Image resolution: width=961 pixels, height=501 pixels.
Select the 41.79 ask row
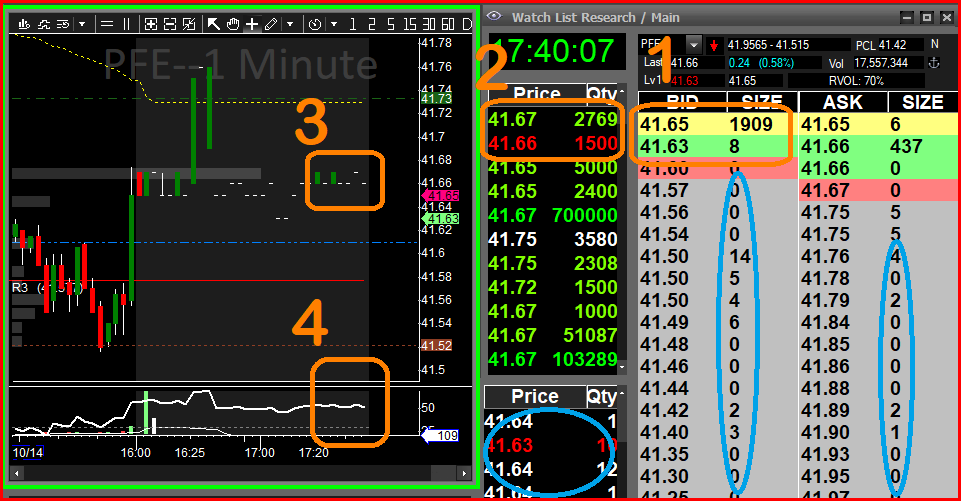(879, 300)
